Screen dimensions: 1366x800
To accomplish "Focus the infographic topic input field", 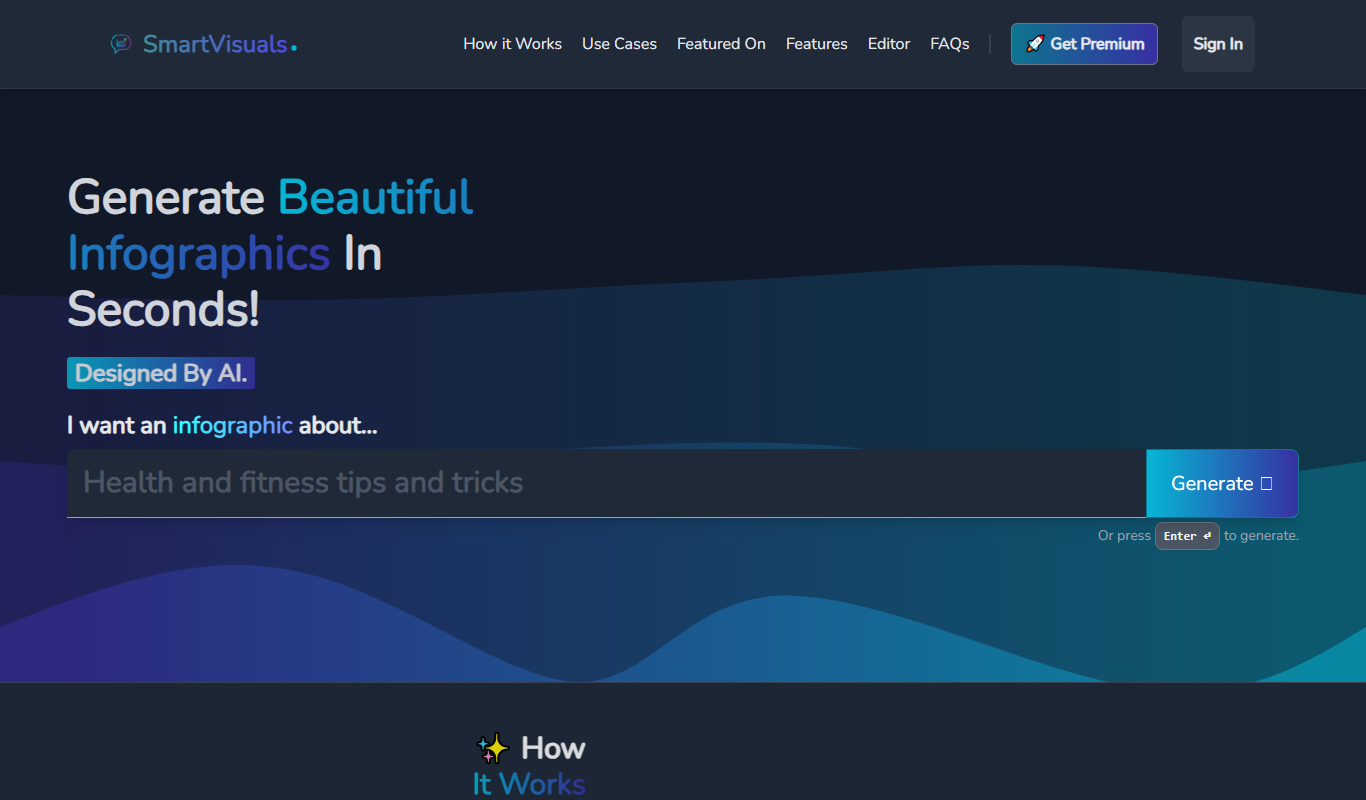I will coord(606,483).
